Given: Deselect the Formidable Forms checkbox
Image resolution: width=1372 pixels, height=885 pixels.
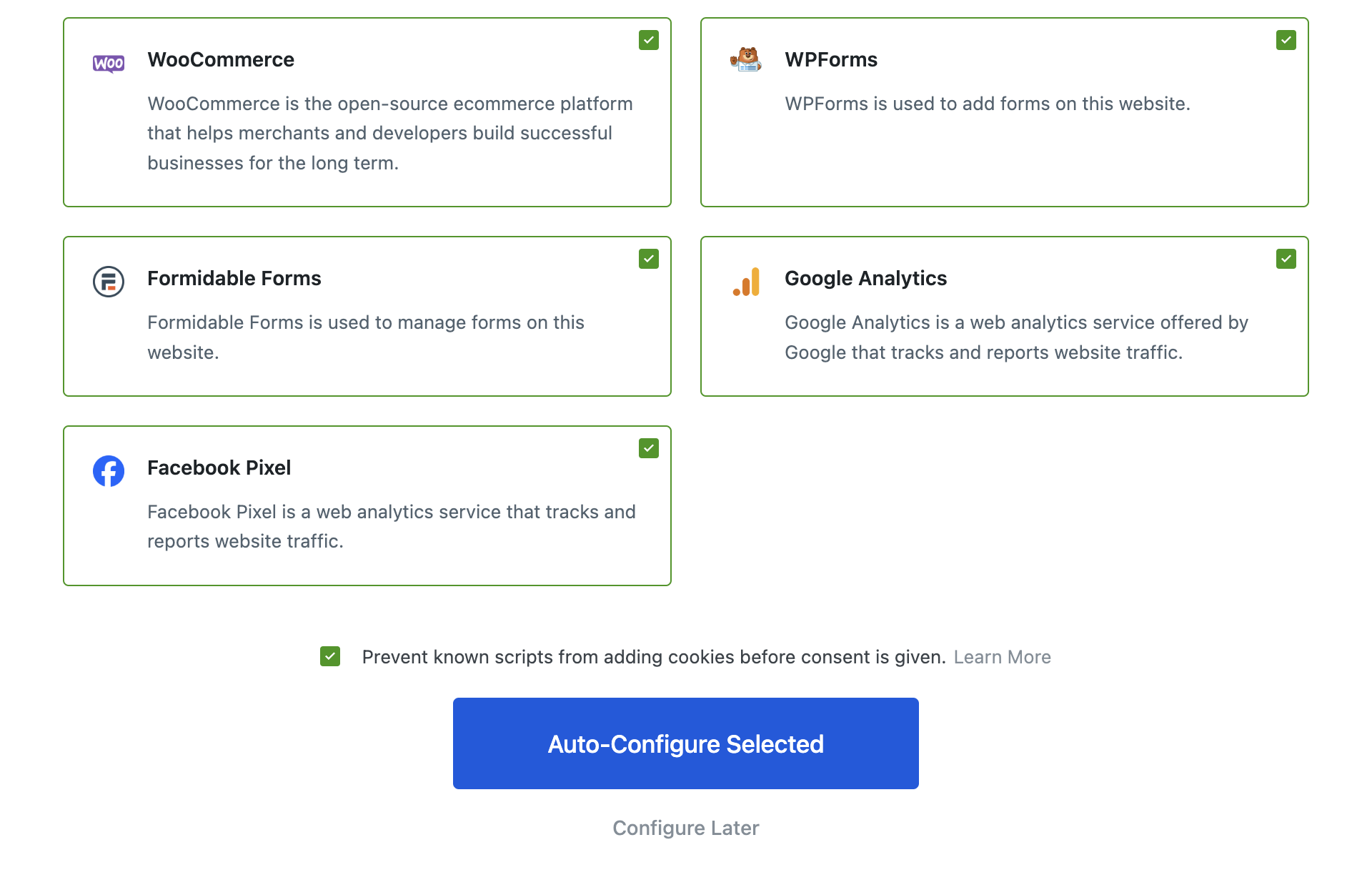Looking at the screenshot, I should coord(649,259).
